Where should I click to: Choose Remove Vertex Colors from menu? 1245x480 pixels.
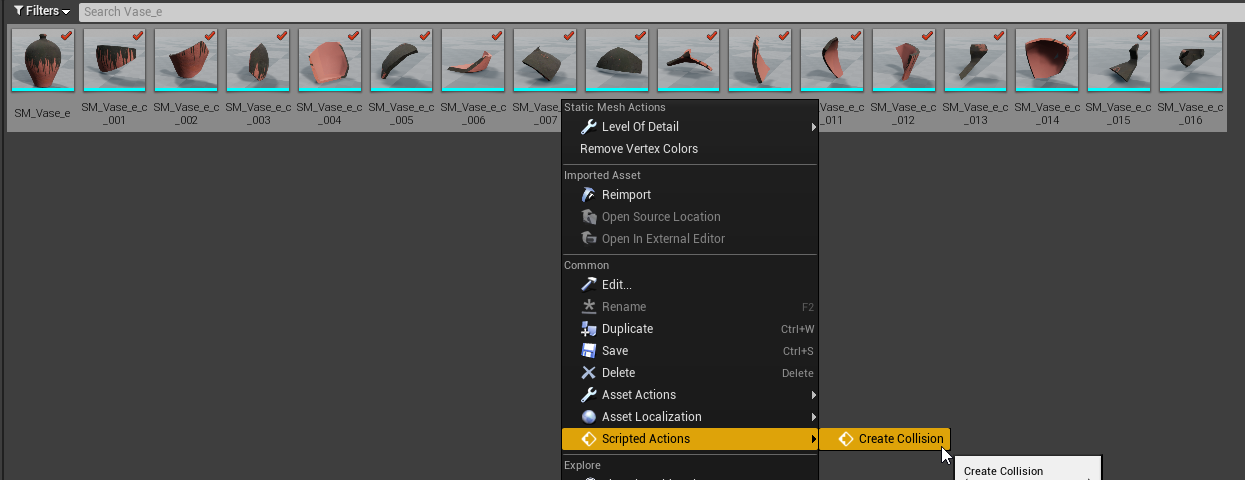point(639,149)
